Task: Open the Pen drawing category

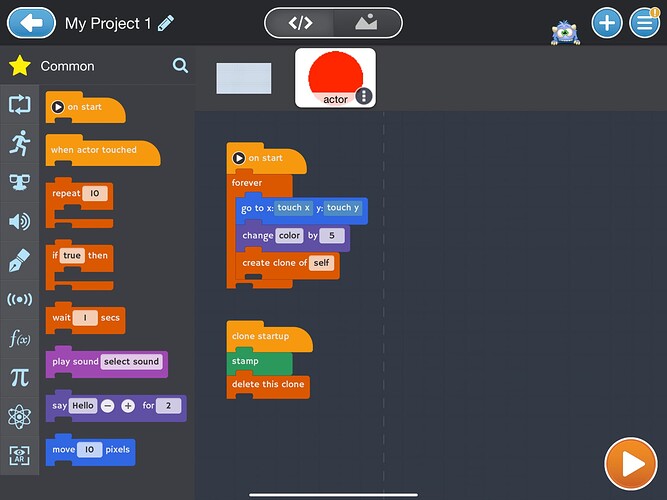Action: [x=20, y=260]
